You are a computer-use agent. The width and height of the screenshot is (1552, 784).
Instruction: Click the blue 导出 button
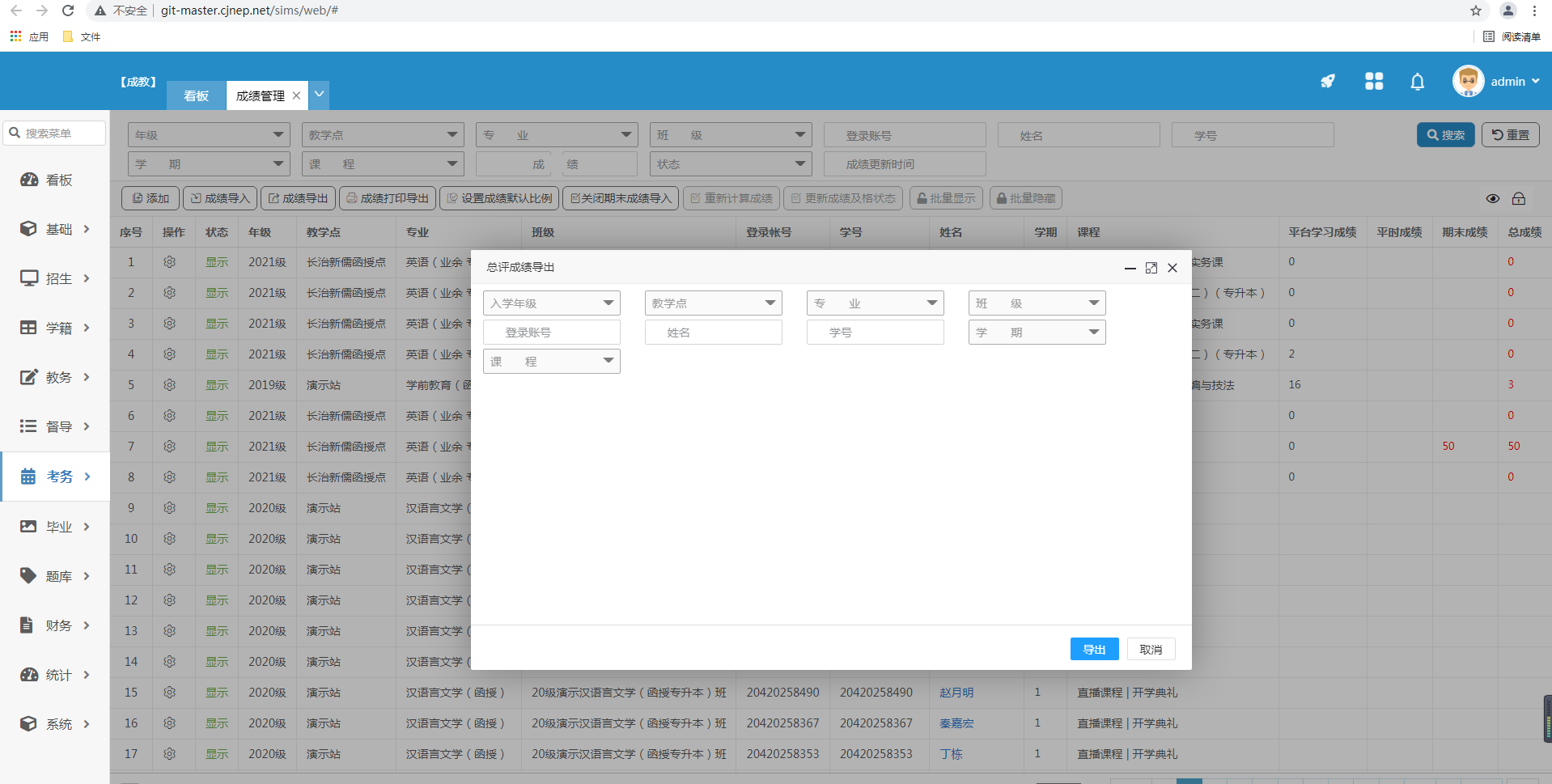point(1094,650)
